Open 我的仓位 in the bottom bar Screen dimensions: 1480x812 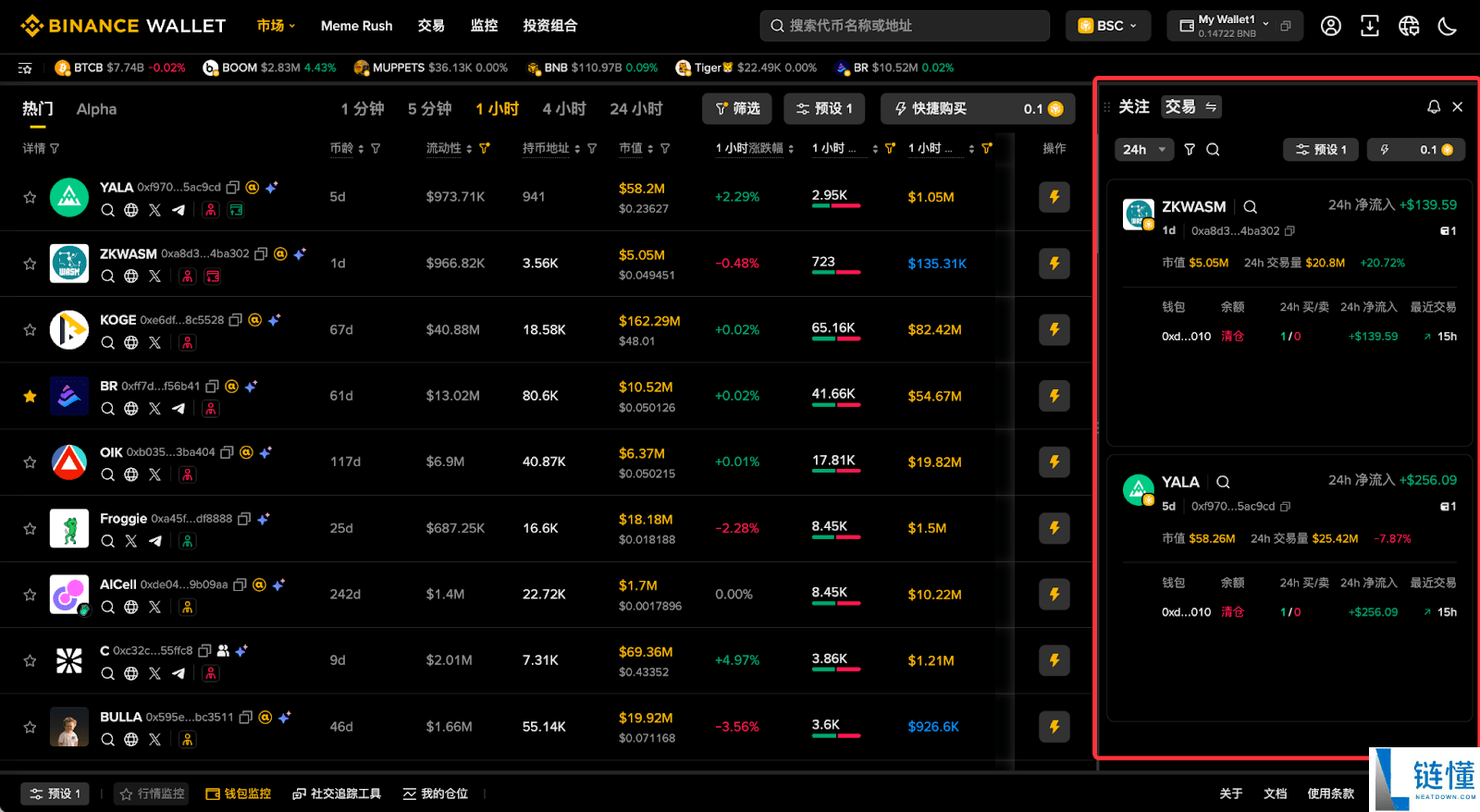(436, 794)
